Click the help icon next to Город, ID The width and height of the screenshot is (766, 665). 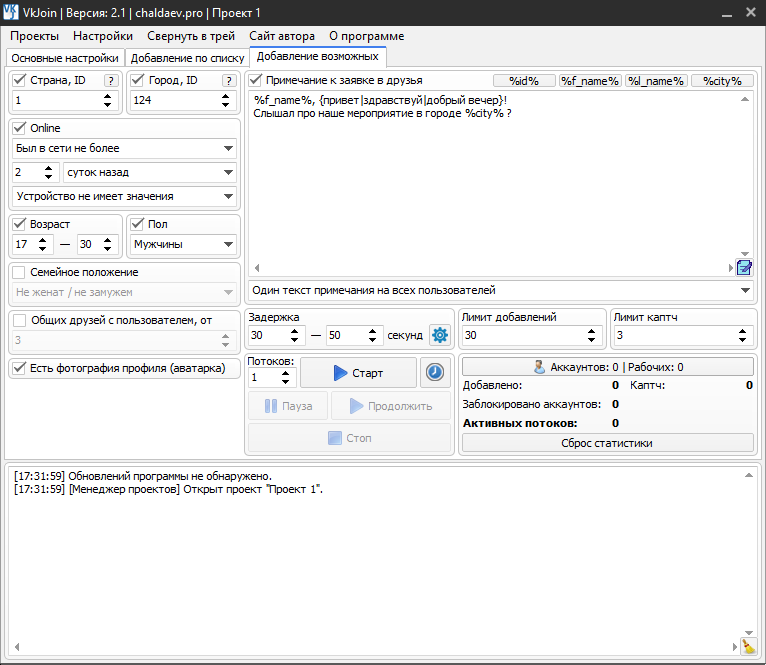click(228, 81)
